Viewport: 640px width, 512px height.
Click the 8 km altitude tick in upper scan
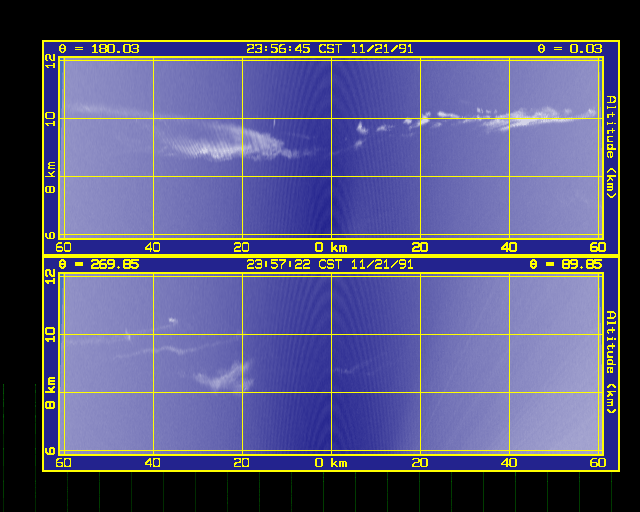[51, 177]
